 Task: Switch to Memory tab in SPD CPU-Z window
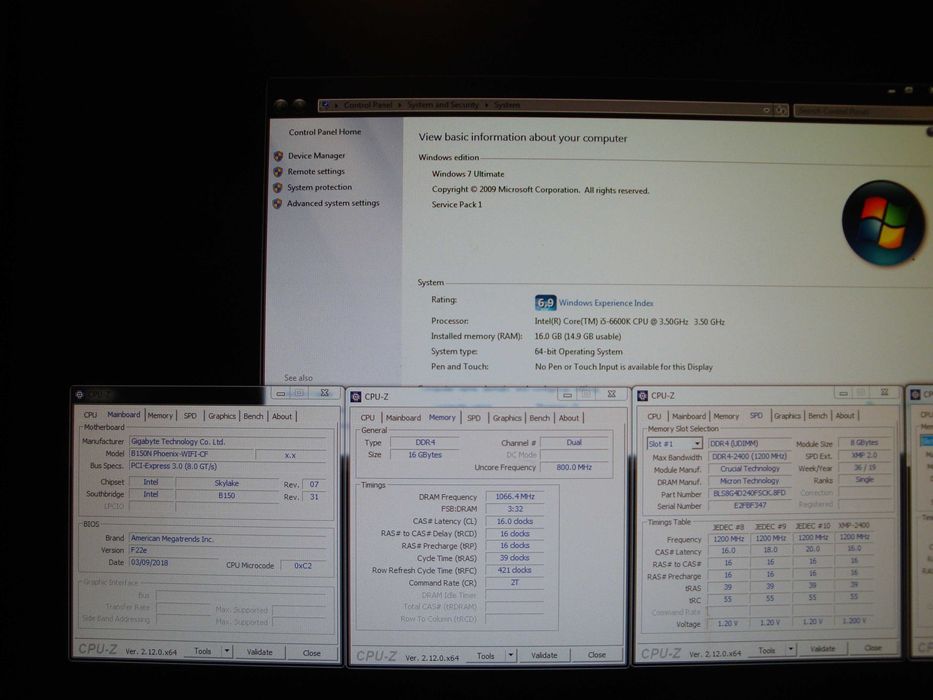[726, 416]
